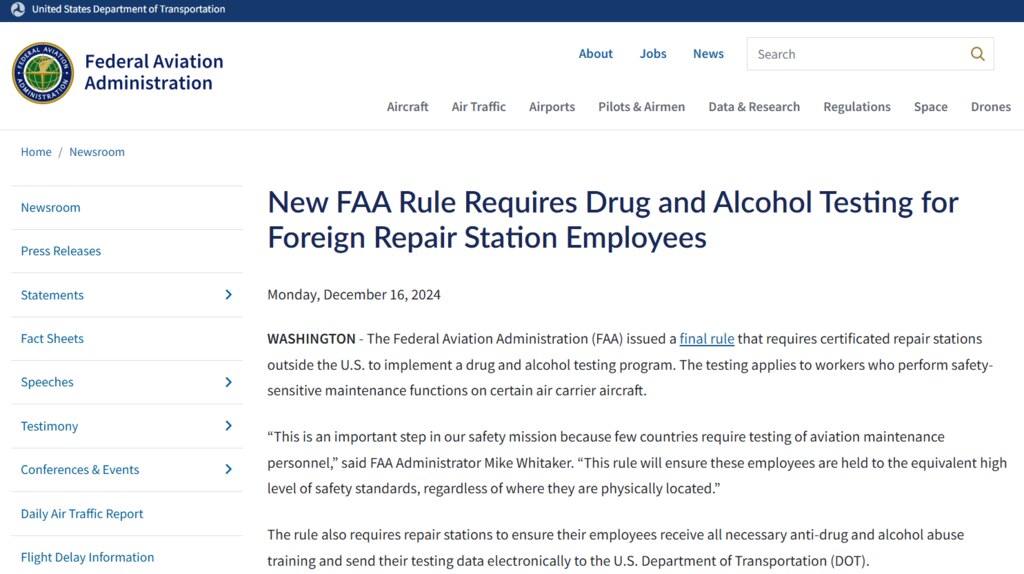Expand Conferences & Events chevron
The image size is (1024, 574).
228,469
